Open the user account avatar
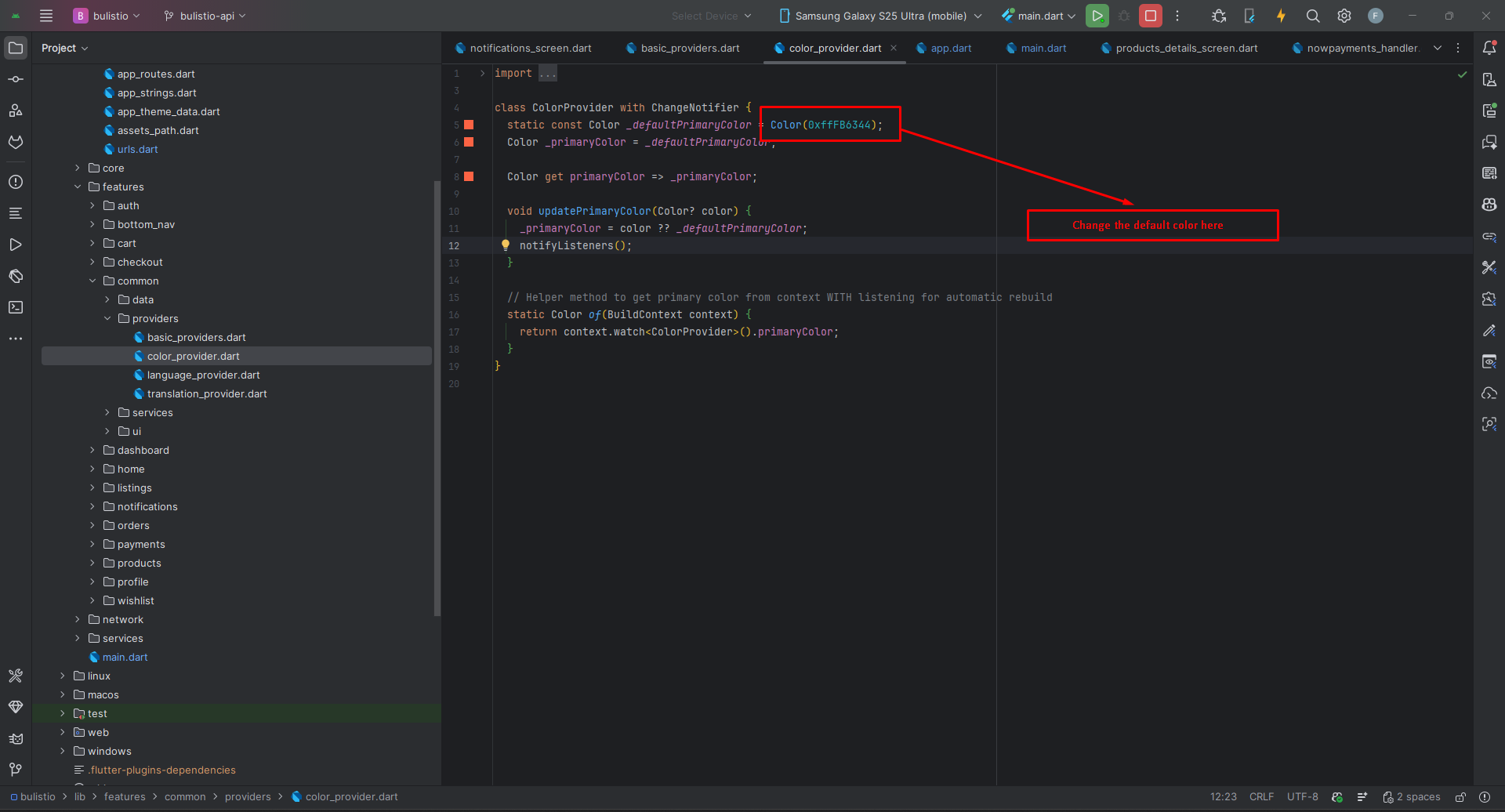This screenshot has height=812, width=1505. coord(1376,16)
